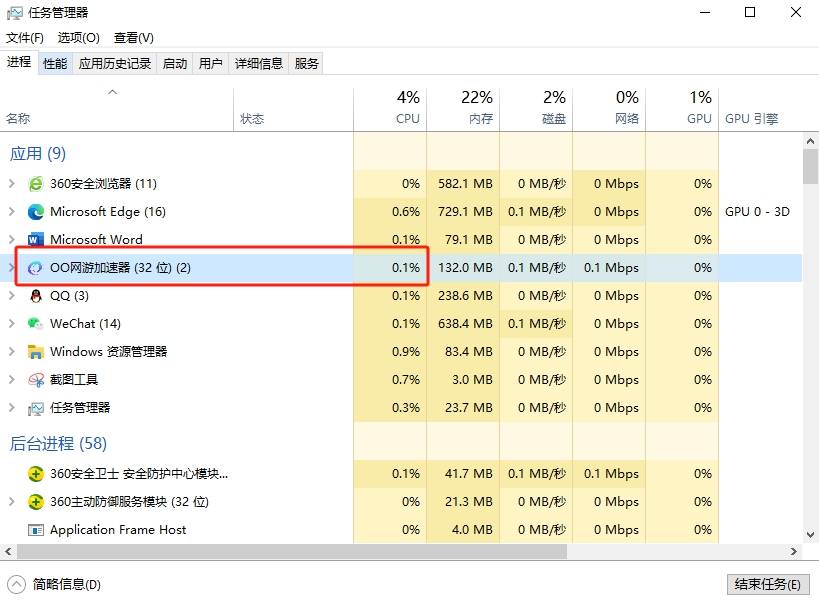Click the Microsoft Word icon
The height and width of the screenshot is (600, 819).
click(x=36, y=240)
